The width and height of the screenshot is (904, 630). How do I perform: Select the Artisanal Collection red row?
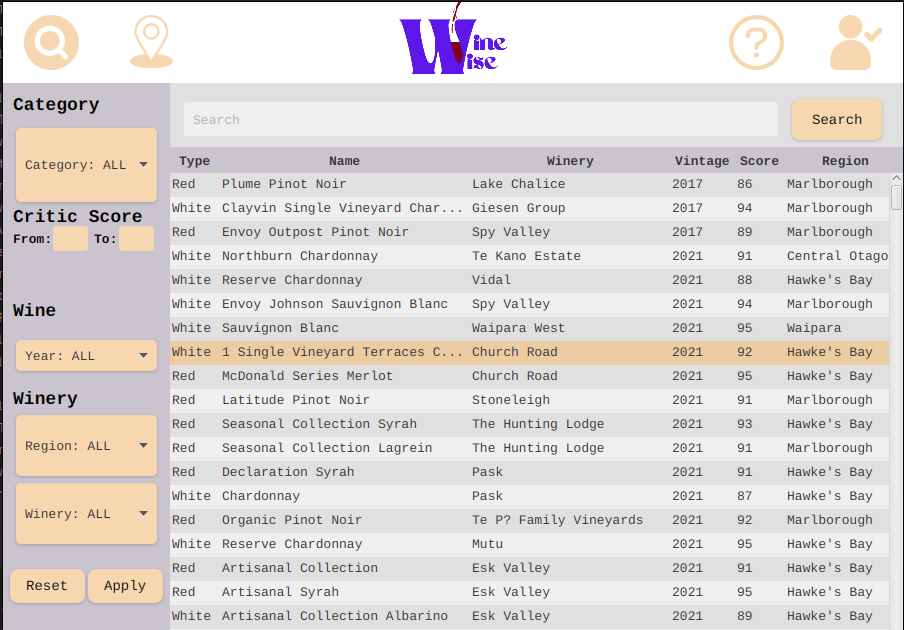click(529, 568)
